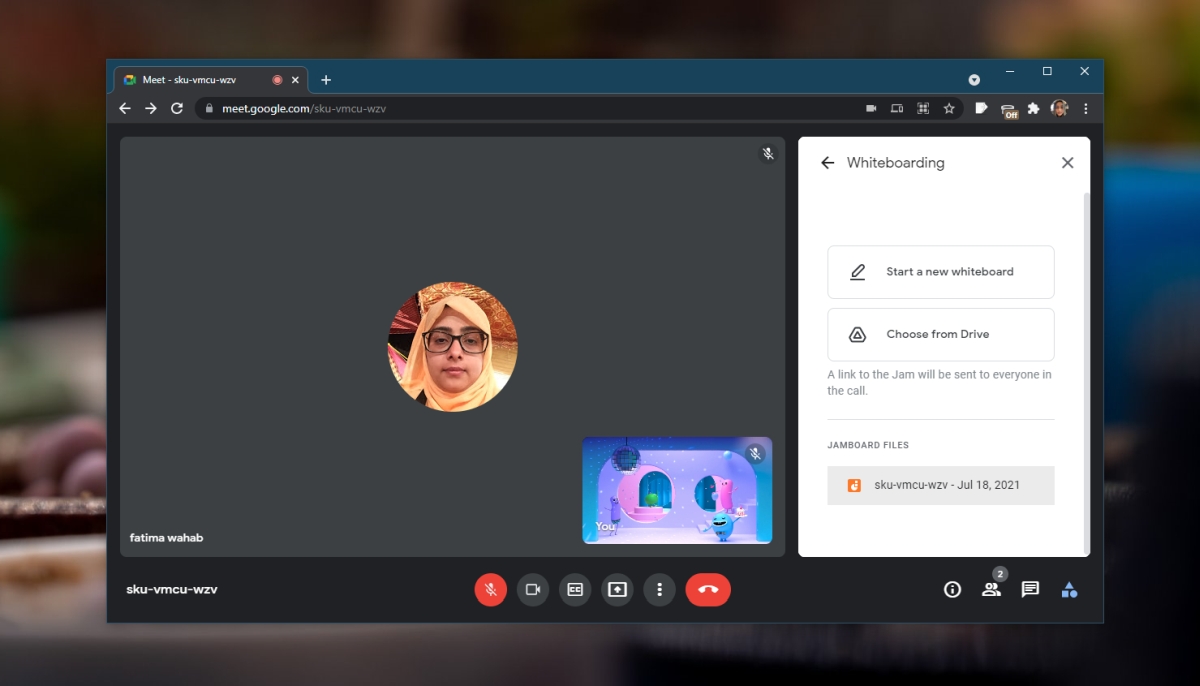The image size is (1200, 686).
Task: Go back from Whiteboarding panel
Action: 827,162
